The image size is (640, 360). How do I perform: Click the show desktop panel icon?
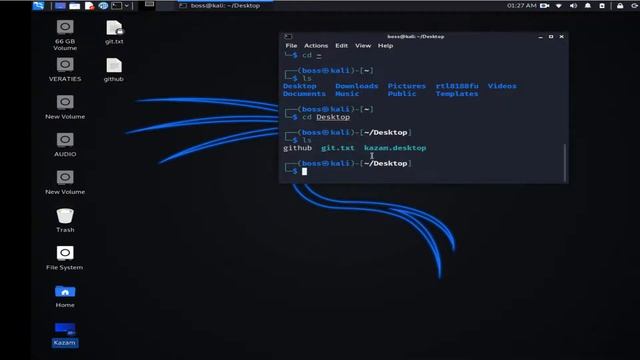[x=60, y=6]
